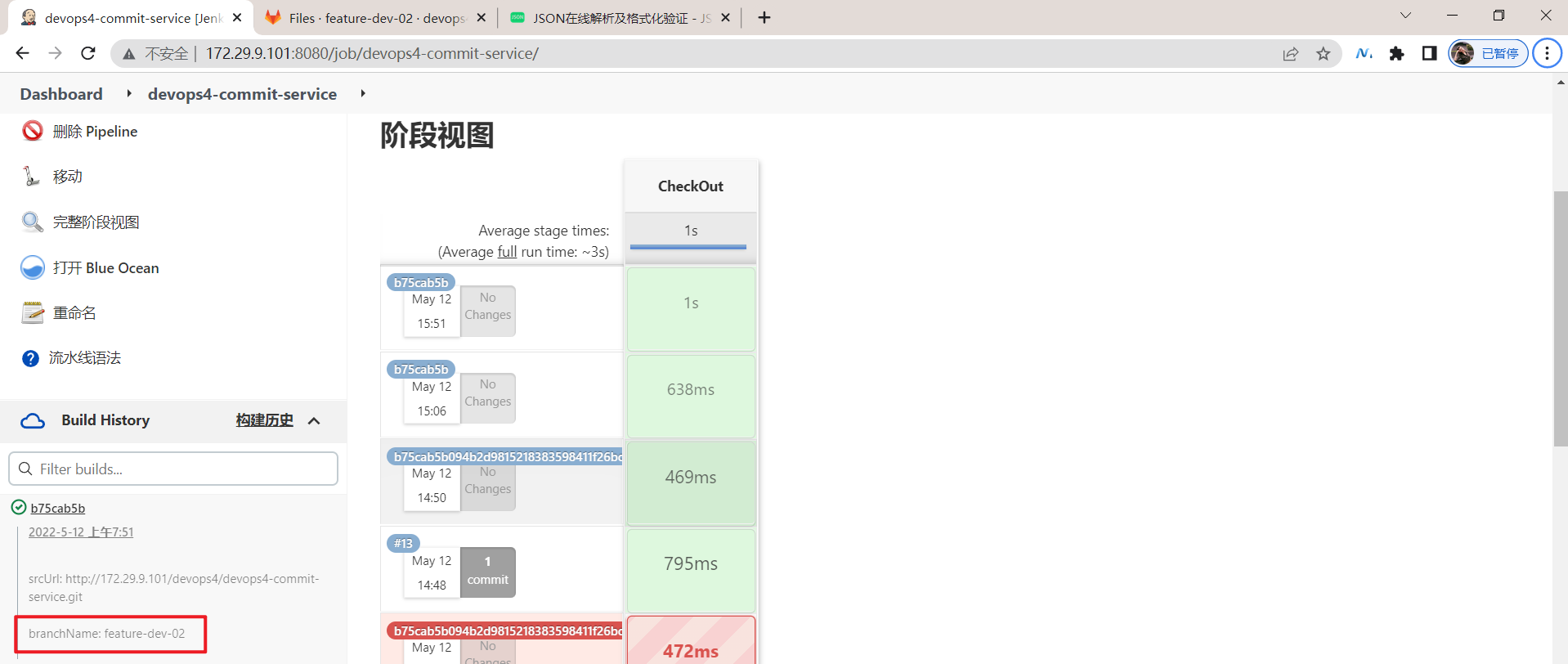This screenshot has width=1568, height=664.
Task: Click the page vertical scrollbar
Action: tap(1561, 319)
